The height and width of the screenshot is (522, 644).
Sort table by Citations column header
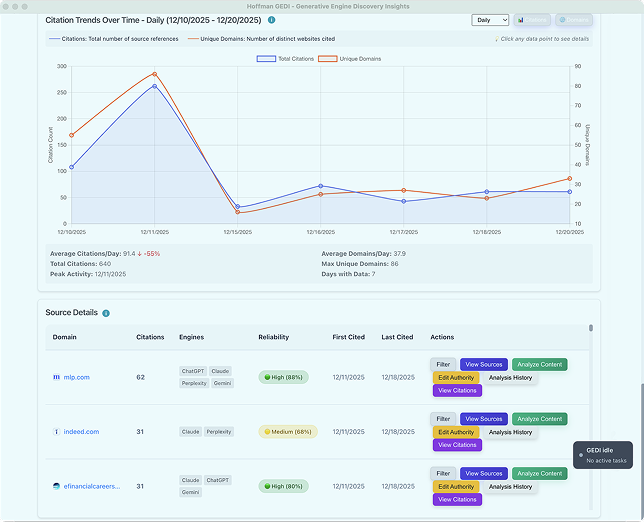click(x=150, y=337)
